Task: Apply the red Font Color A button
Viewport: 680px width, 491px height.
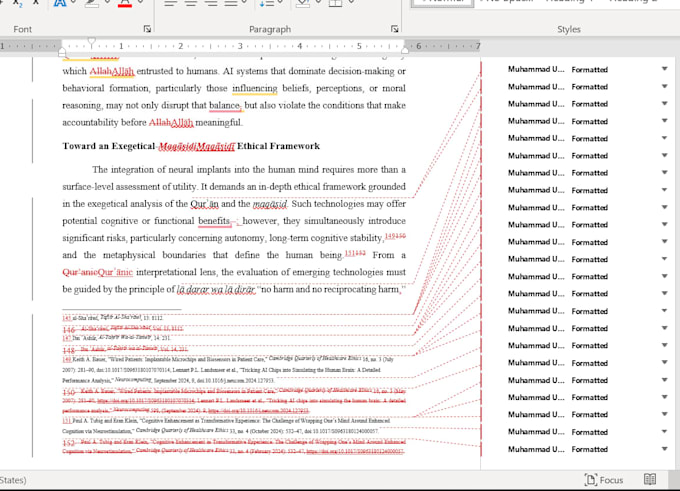Action: [124, 3]
